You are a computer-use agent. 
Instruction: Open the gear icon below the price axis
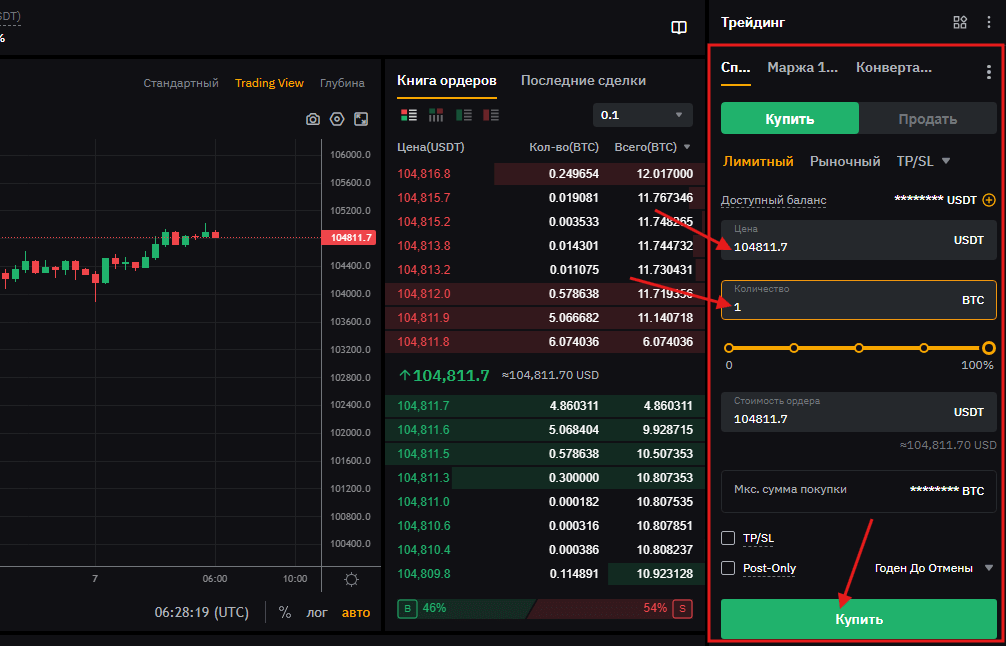click(x=351, y=579)
